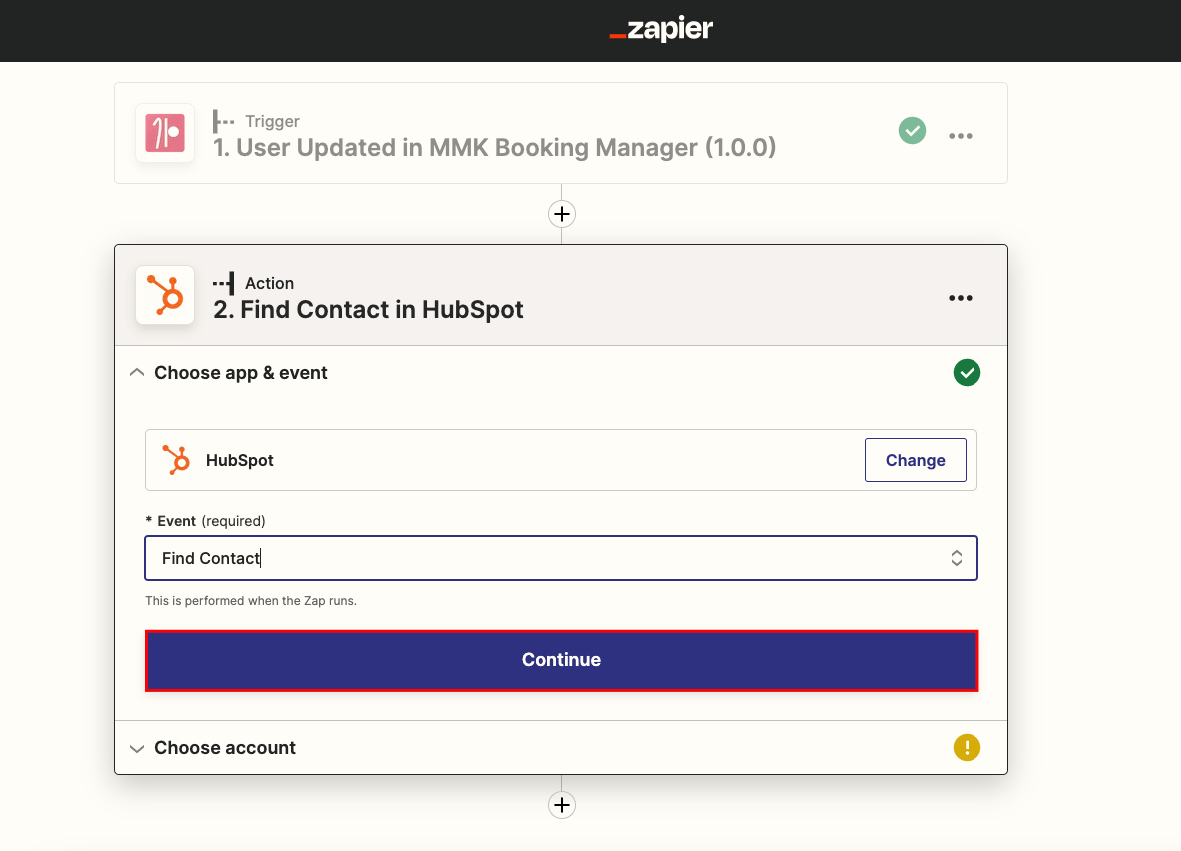Click the Find Contact in HubSpot step title
Image resolution: width=1181 pixels, height=851 pixels.
tap(368, 310)
